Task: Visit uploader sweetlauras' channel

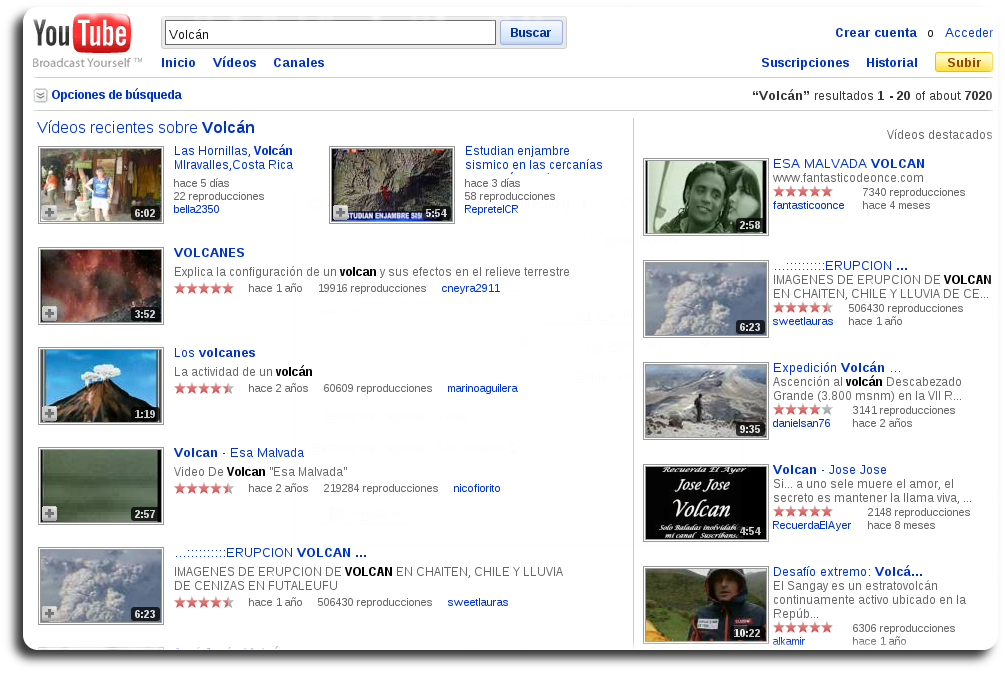Action: (803, 321)
